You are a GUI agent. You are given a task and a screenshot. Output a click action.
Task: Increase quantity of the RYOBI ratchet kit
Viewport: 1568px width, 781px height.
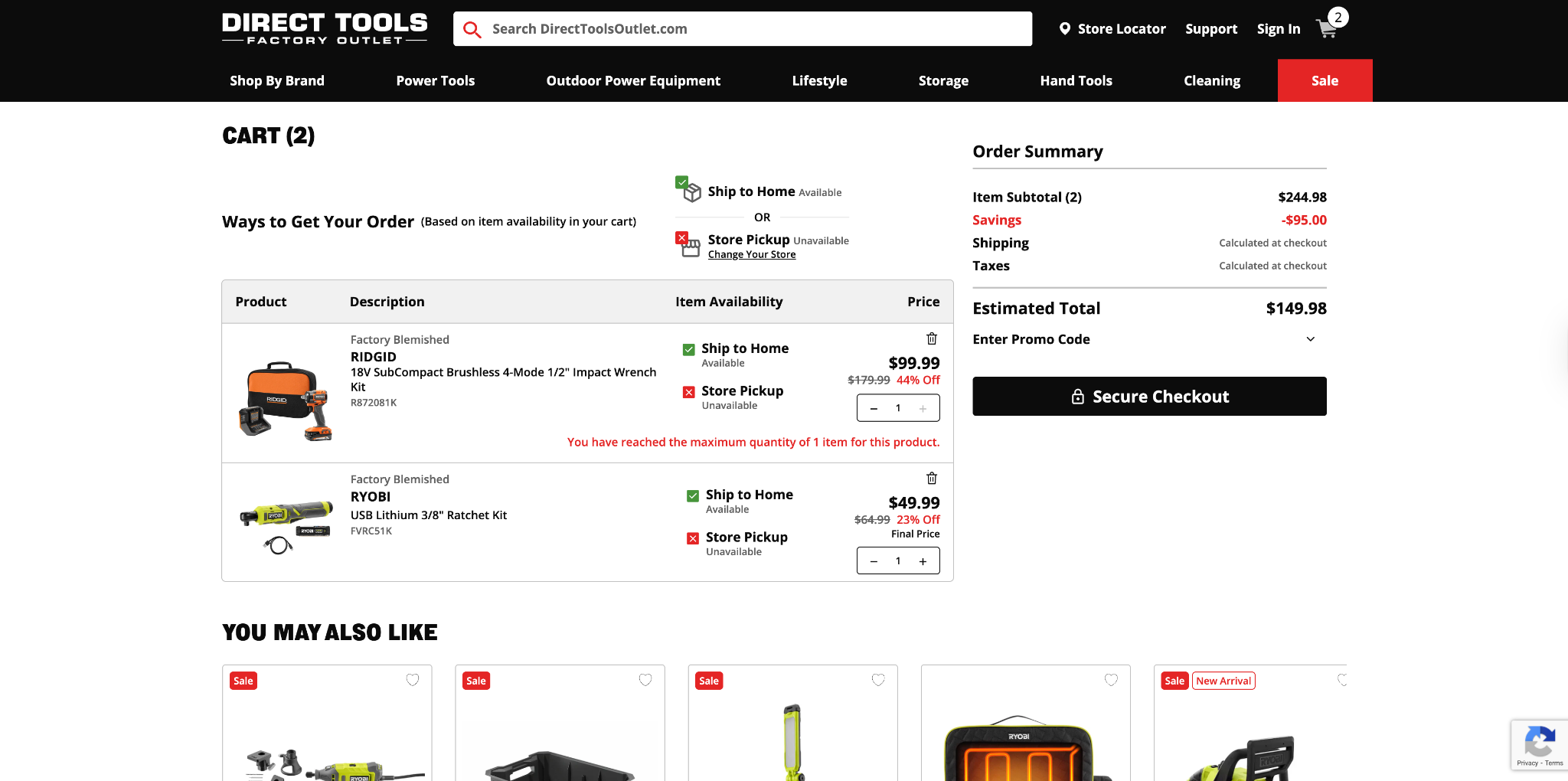pyautogui.click(x=923, y=560)
